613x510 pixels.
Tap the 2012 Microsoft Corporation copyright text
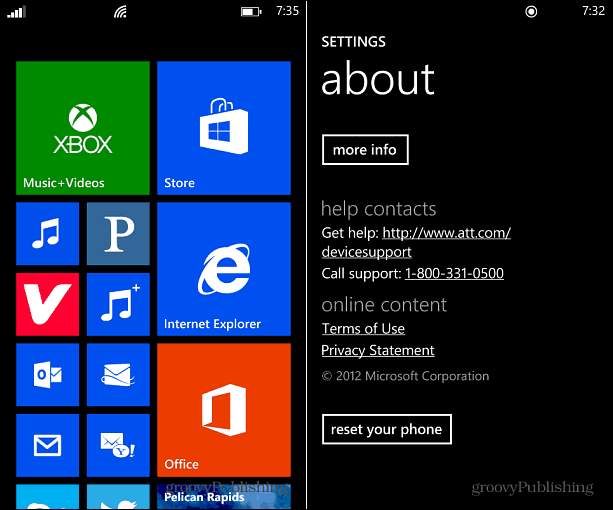[x=405, y=376]
